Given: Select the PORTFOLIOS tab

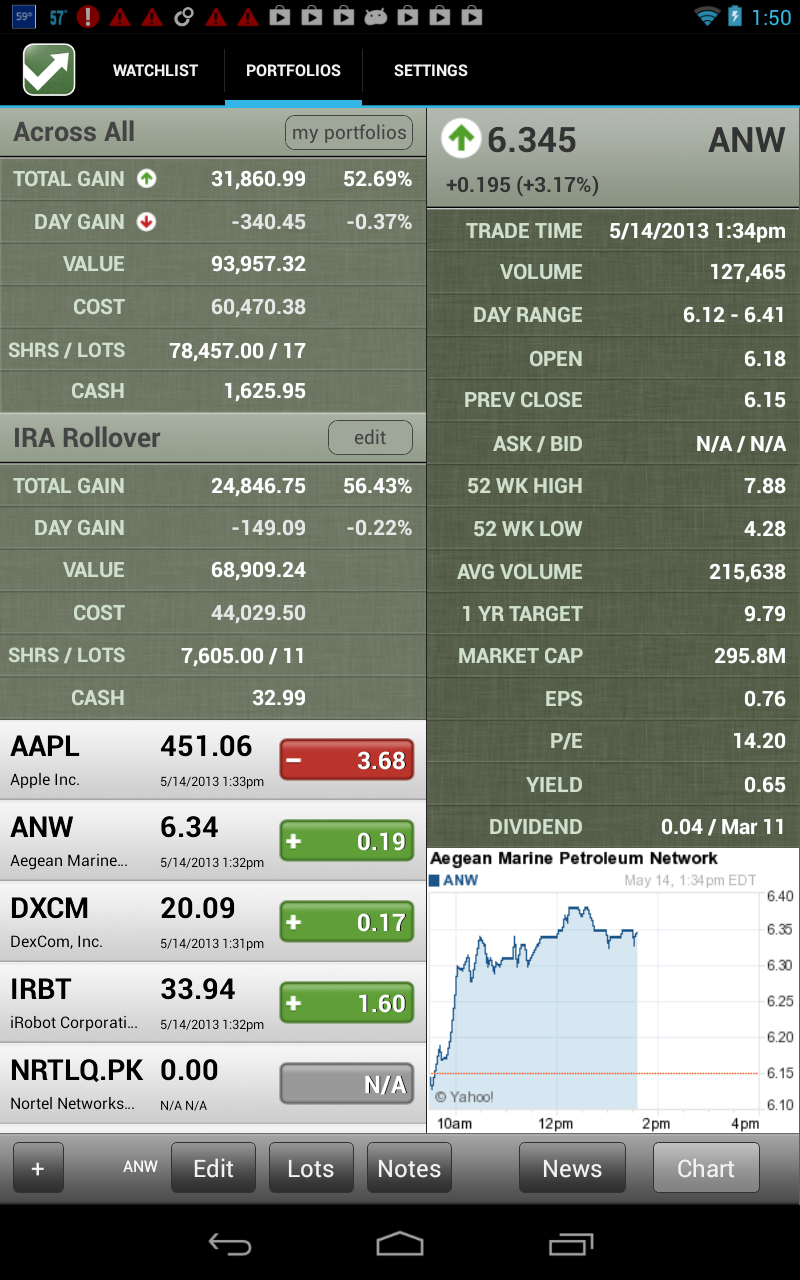Looking at the screenshot, I should [x=292, y=70].
